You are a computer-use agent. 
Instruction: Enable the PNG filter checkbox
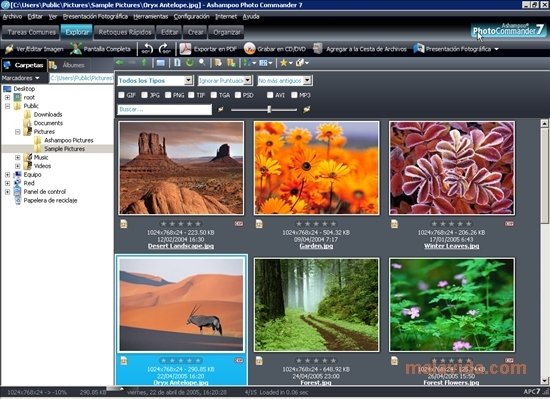168,95
